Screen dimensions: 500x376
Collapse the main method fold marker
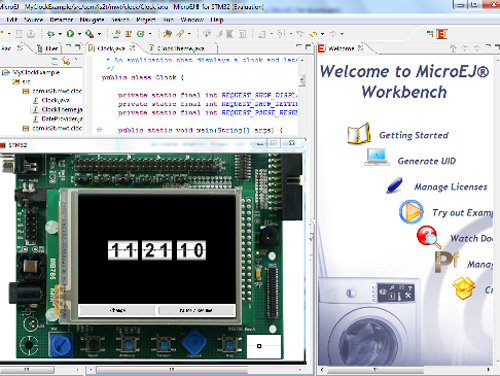pyautogui.click(x=99, y=130)
